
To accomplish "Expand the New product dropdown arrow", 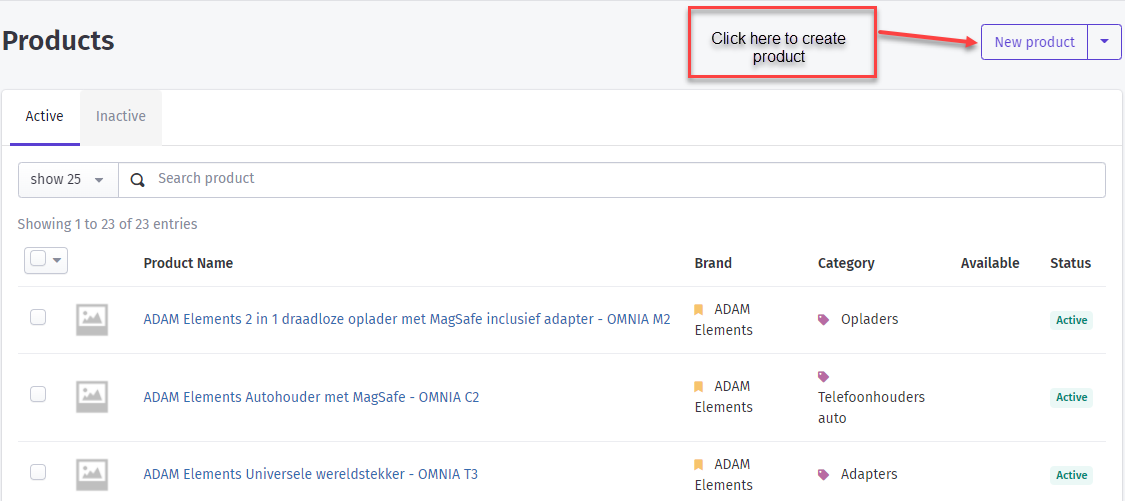I will point(1105,42).
